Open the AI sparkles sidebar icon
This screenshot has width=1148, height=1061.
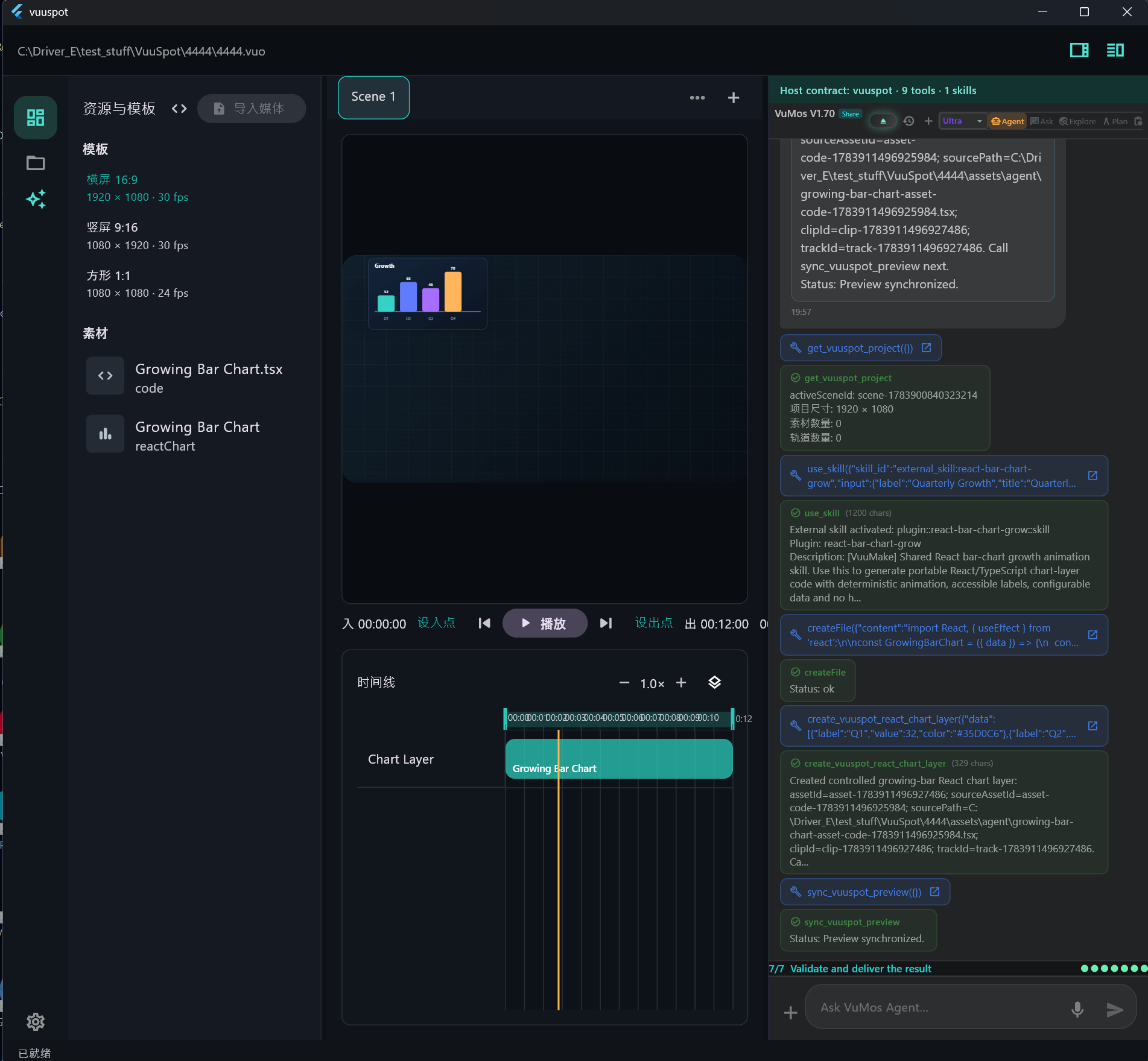click(36, 199)
